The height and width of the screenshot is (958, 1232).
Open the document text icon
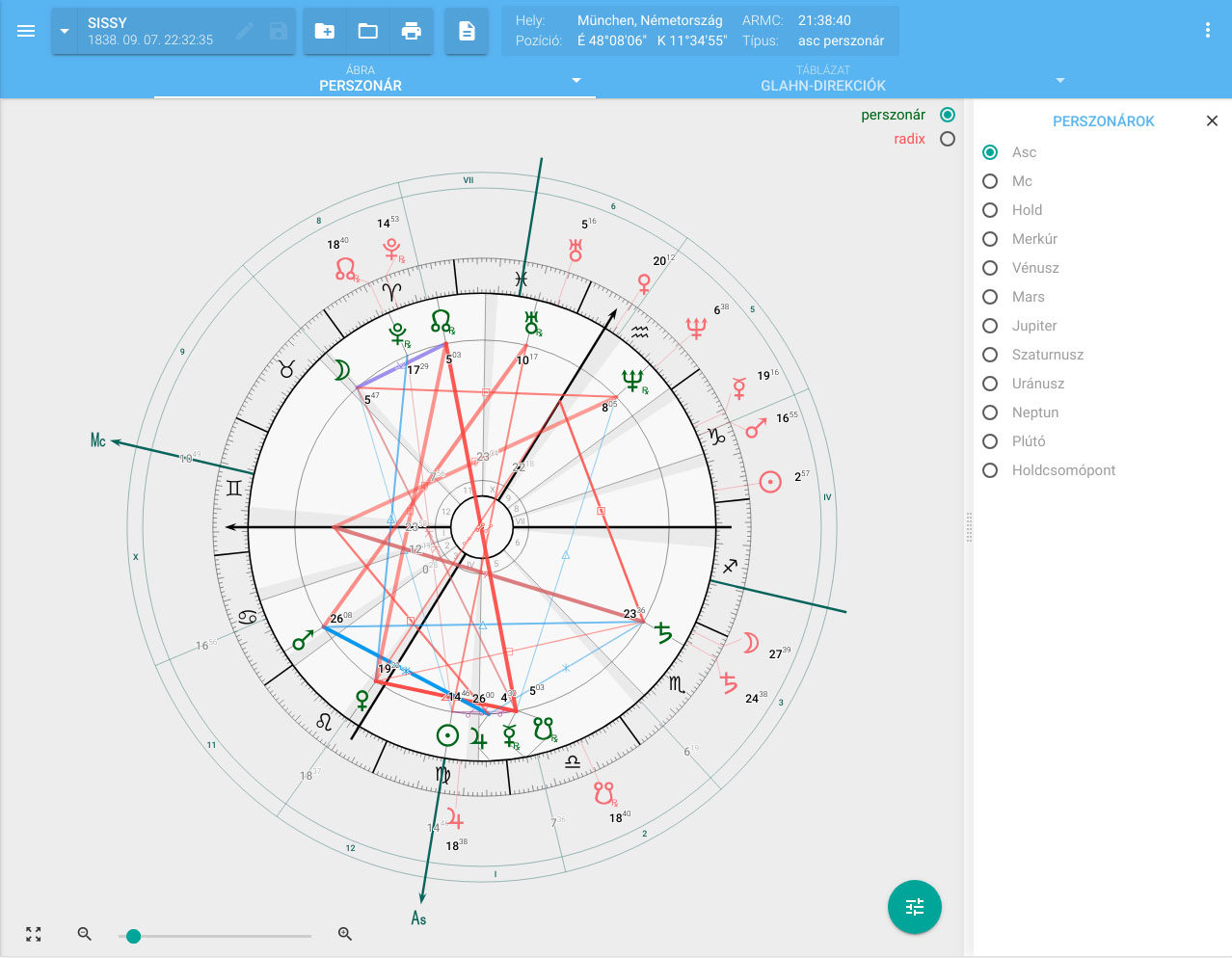coord(467,31)
